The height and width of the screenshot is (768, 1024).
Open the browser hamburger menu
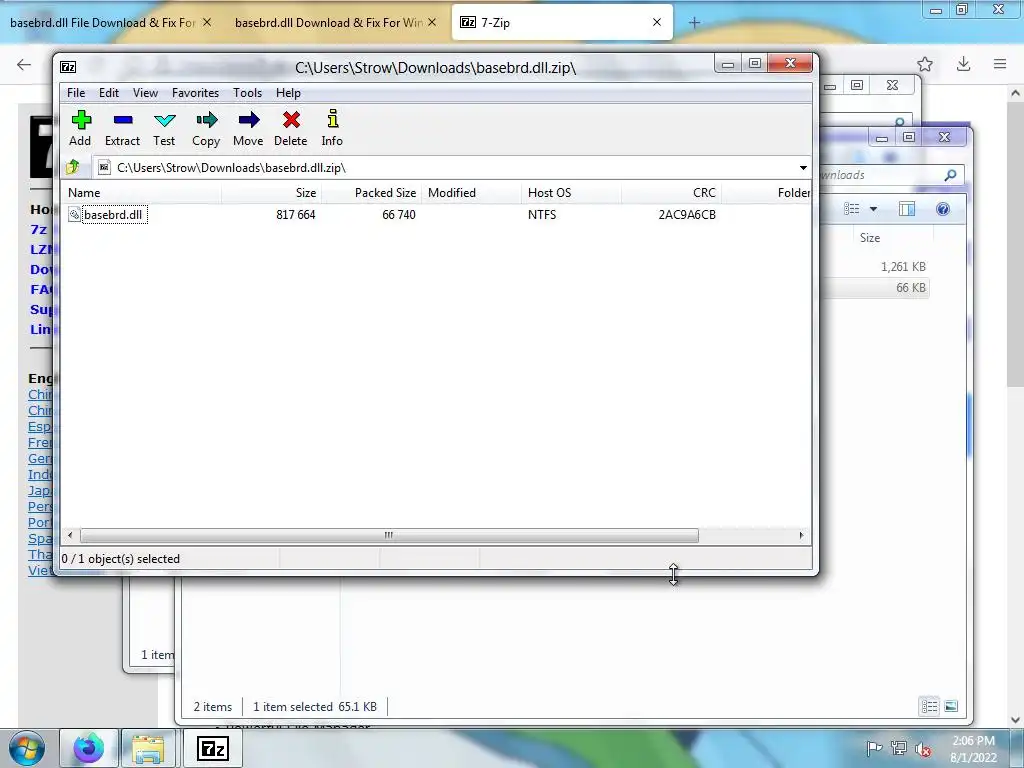pyautogui.click(x=1000, y=64)
